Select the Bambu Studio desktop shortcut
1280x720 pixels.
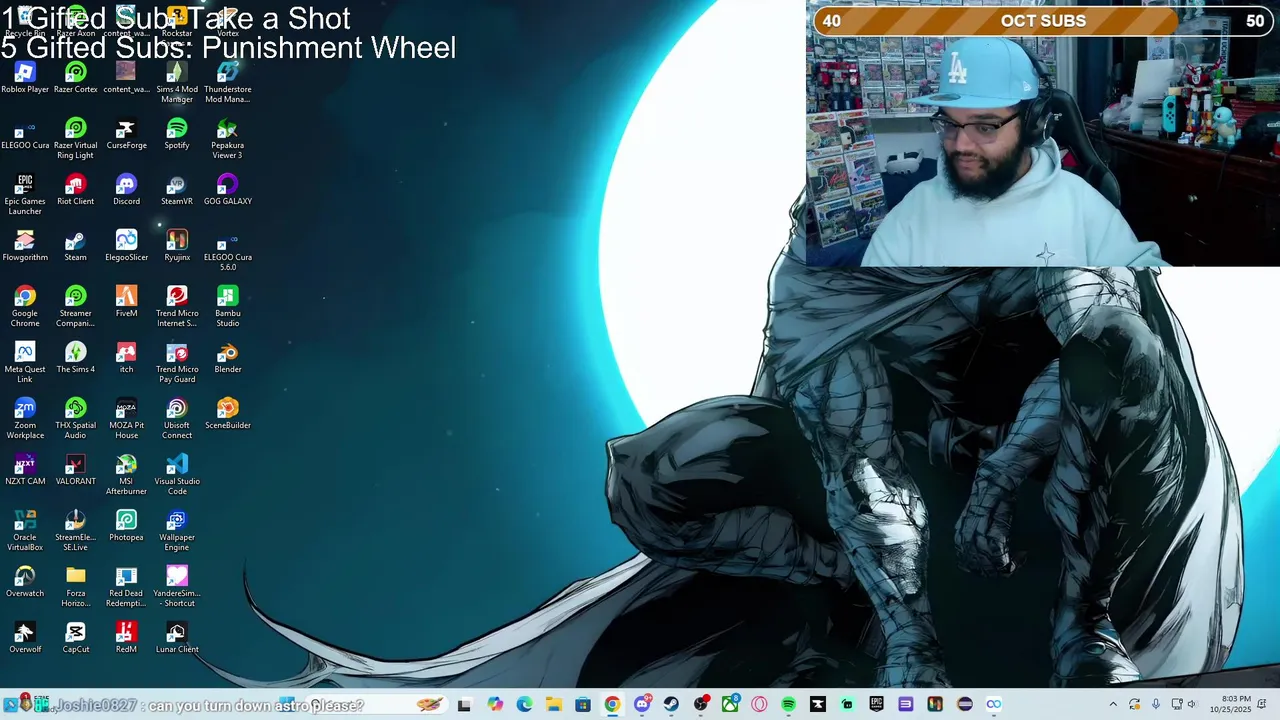[x=228, y=307]
